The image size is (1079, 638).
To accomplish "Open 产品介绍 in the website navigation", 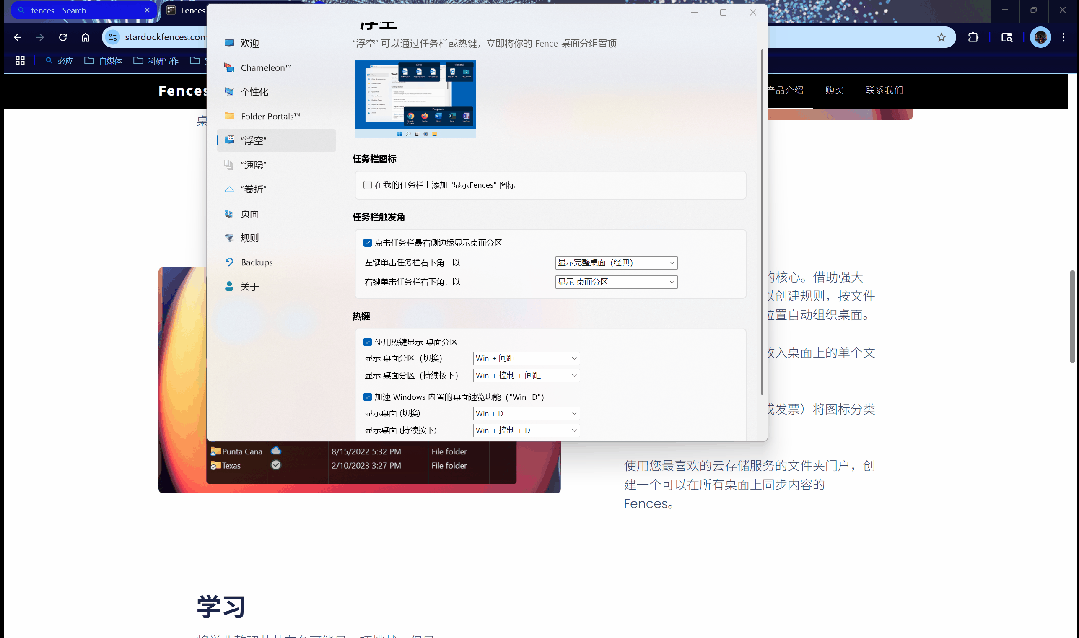I will 785,90.
